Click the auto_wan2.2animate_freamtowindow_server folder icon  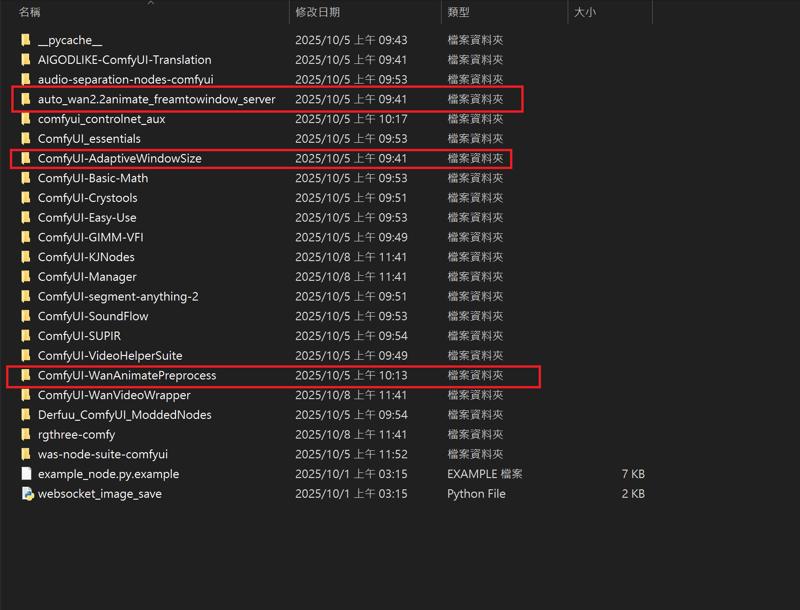26,99
